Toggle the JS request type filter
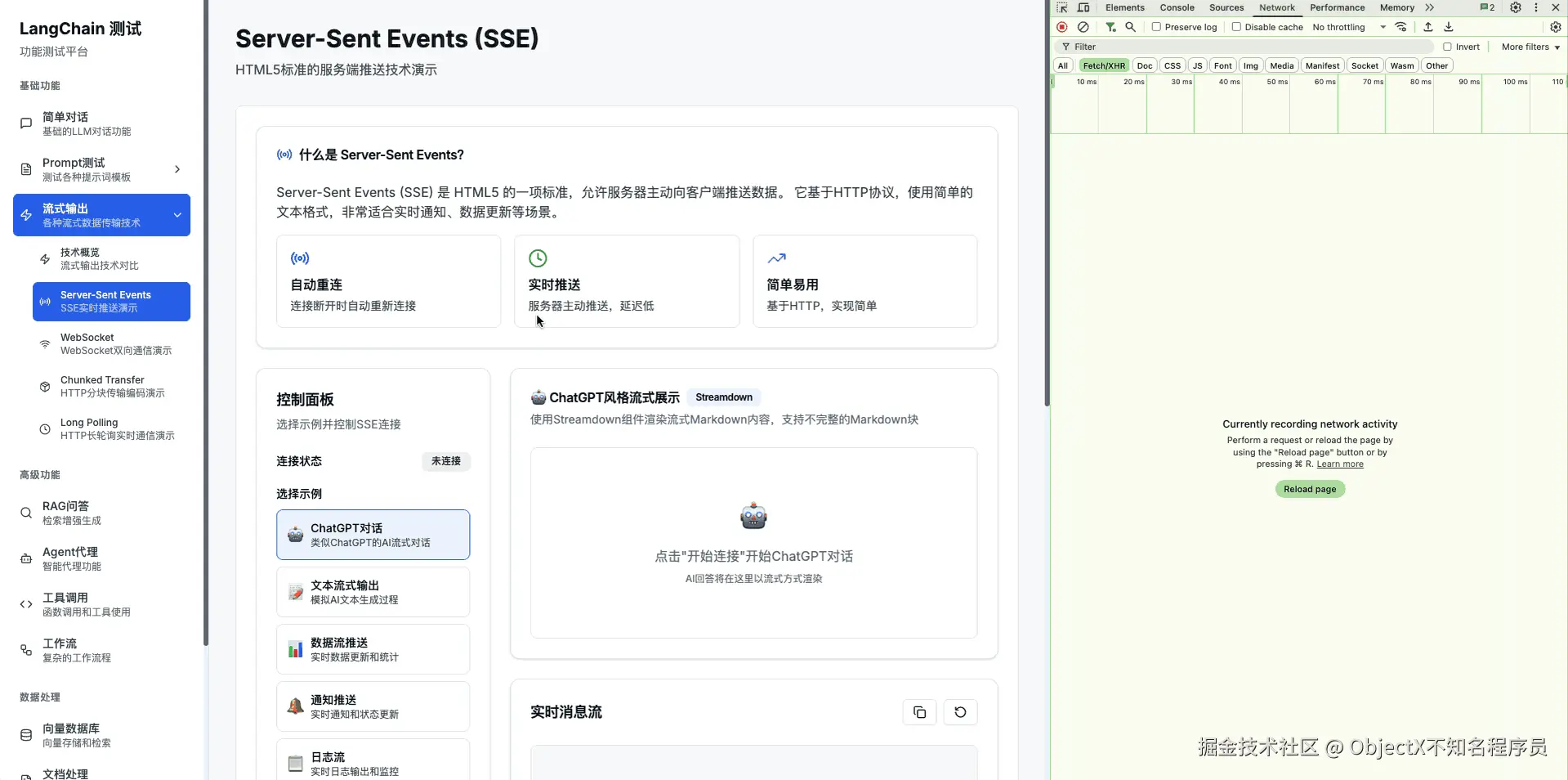This screenshot has height=780, width=1568. [x=1198, y=65]
